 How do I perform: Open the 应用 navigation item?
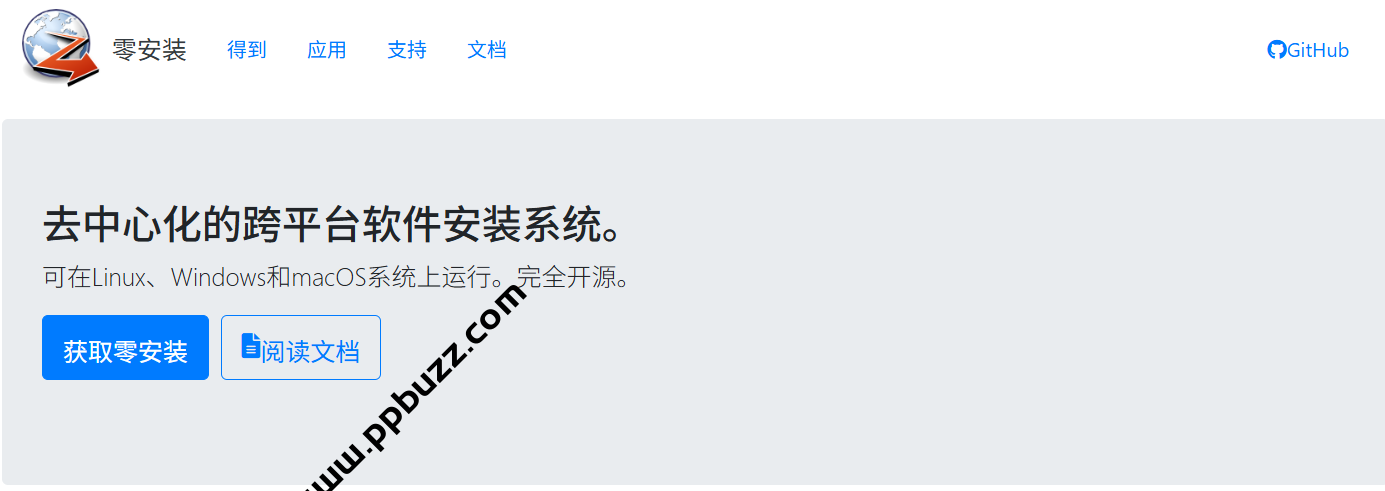[x=327, y=50]
